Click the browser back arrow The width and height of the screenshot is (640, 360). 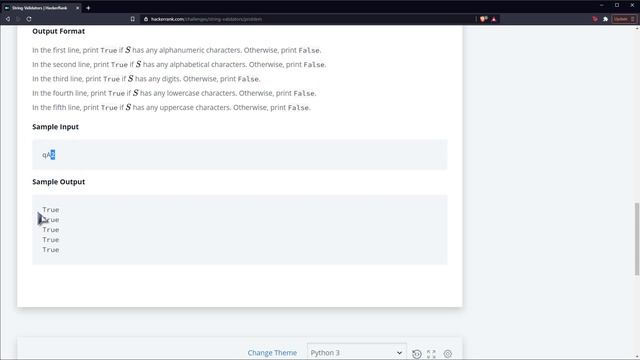8,19
